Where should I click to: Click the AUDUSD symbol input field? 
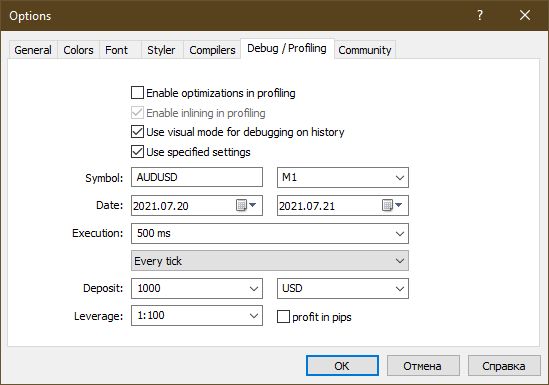pyautogui.click(x=197, y=177)
